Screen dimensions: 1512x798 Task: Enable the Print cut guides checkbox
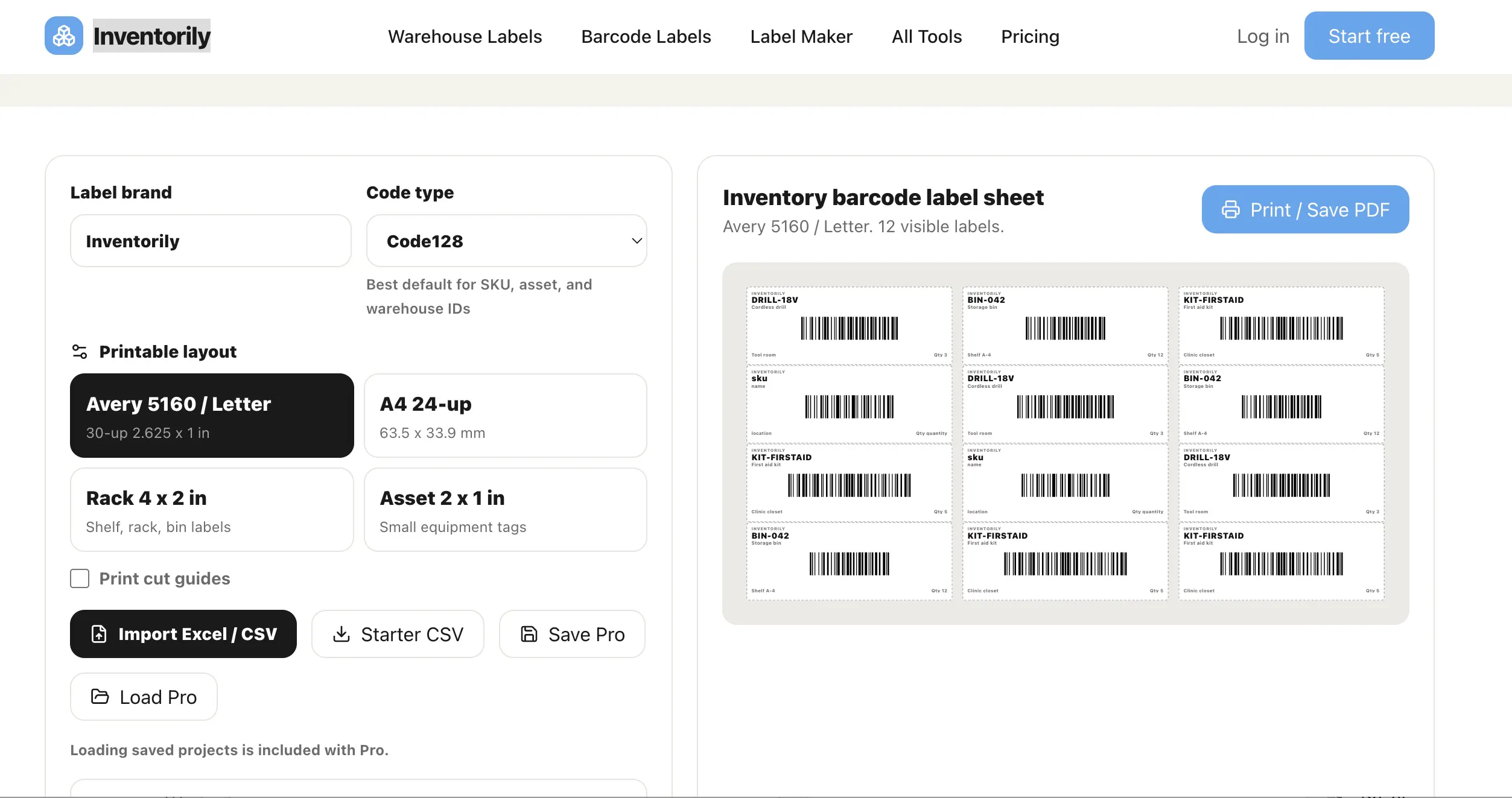point(80,578)
